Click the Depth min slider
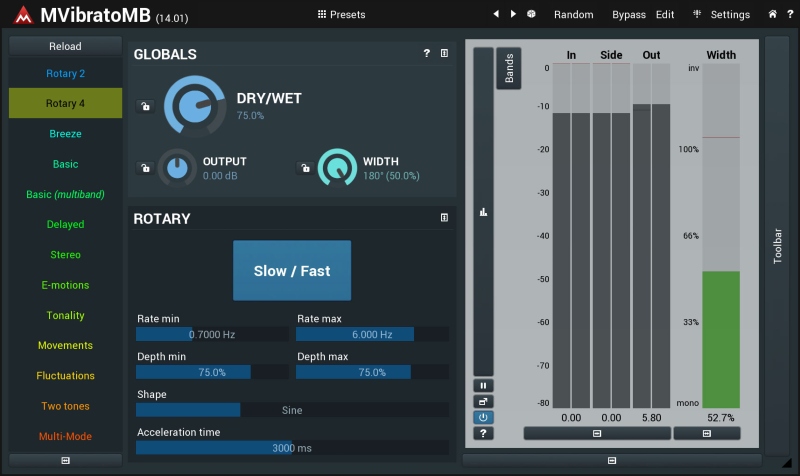Image resolution: width=800 pixels, height=476 pixels. point(212,372)
